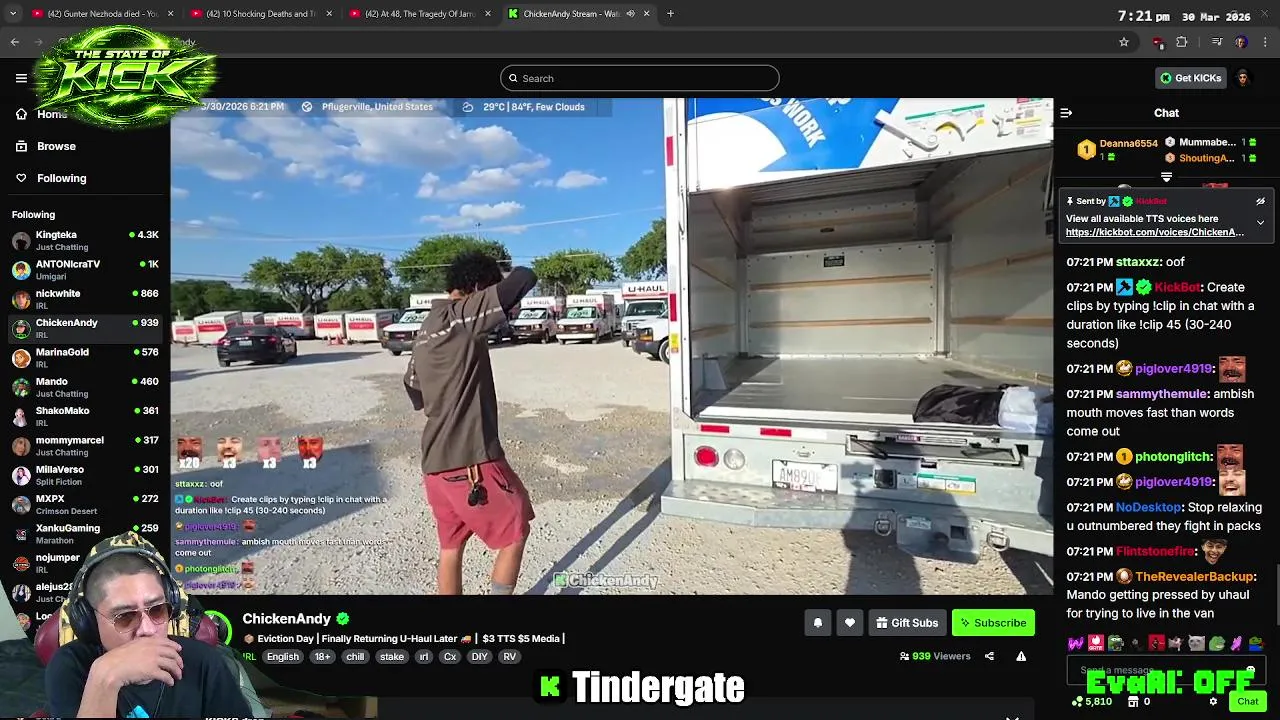Viewport: 1280px width, 720px height.
Task: Click the share icon next to viewers
Action: (x=989, y=656)
